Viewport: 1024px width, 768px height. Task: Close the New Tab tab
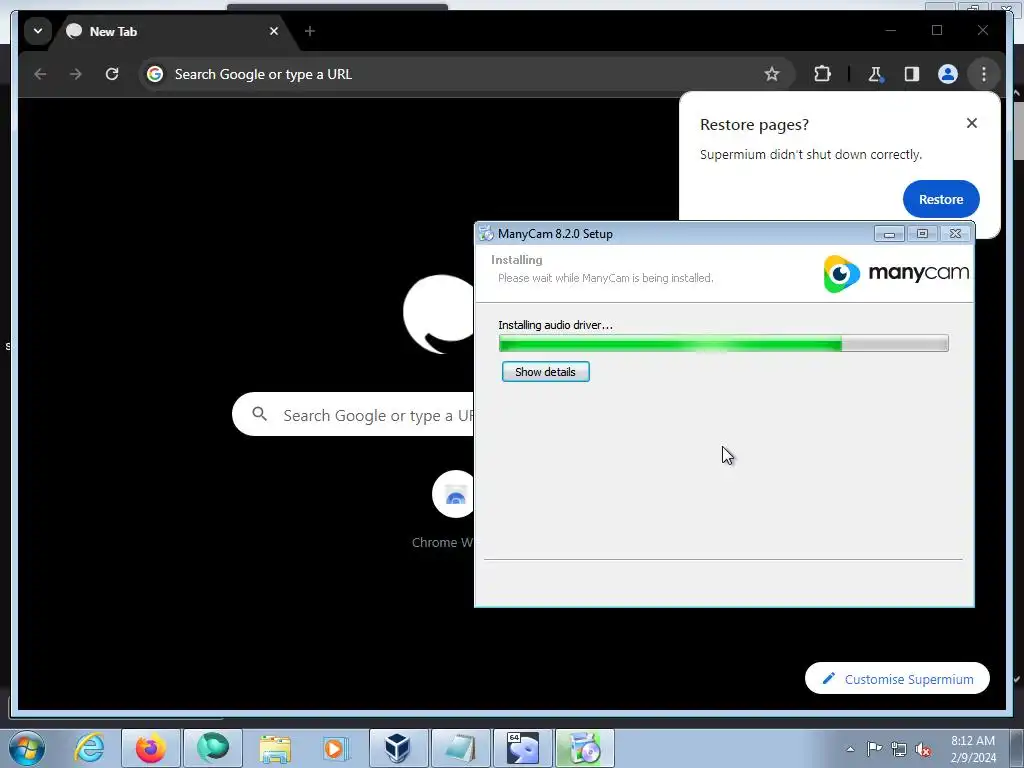[x=274, y=31]
